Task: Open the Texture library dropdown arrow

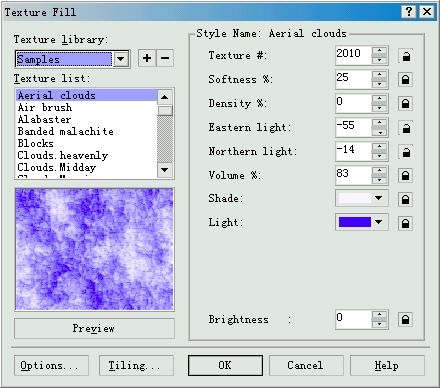Action: coord(121,59)
